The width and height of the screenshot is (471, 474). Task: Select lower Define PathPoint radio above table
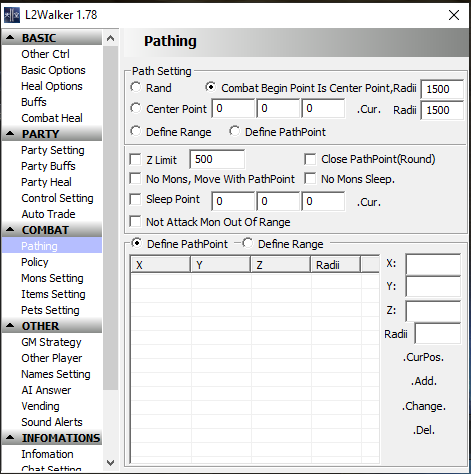pyautogui.click(x=137, y=243)
